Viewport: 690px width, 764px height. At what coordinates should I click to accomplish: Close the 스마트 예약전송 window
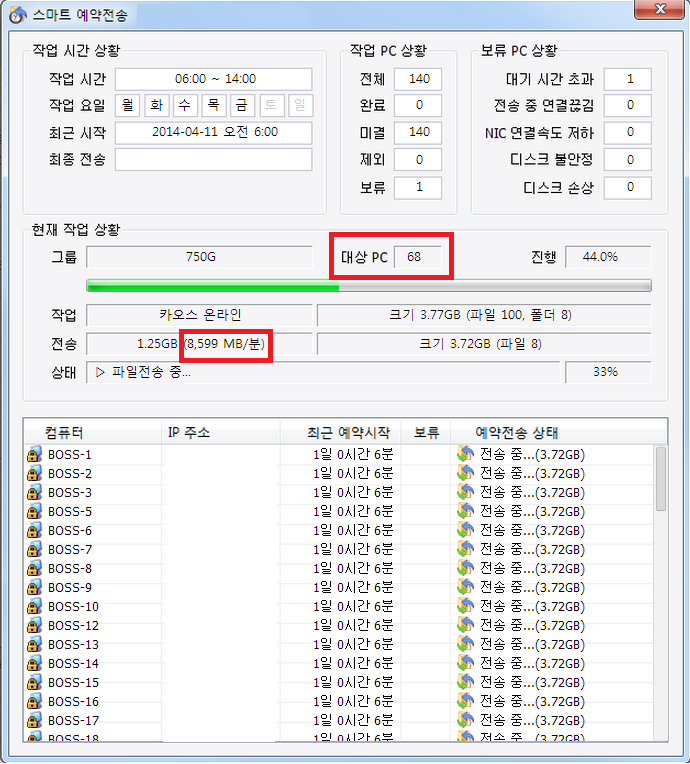(x=658, y=10)
